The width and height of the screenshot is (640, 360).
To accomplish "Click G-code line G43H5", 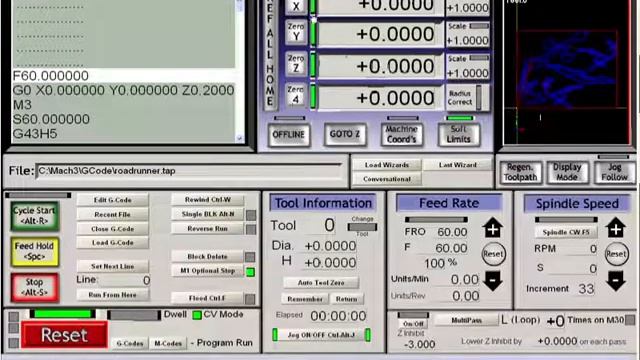I will (x=35, y=134).
